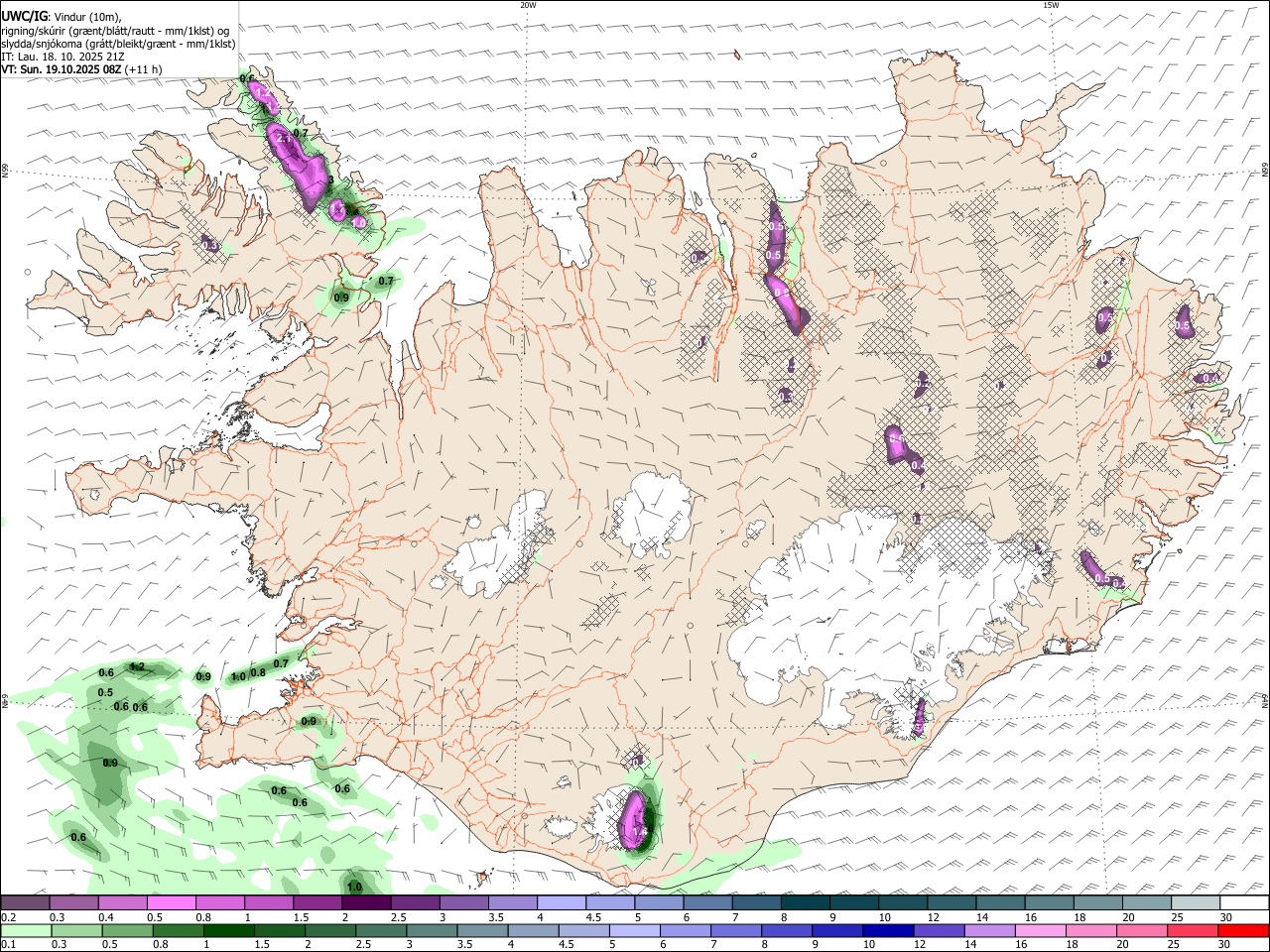Click the dark teal legend swatch labeled 8

pos(805,903)
